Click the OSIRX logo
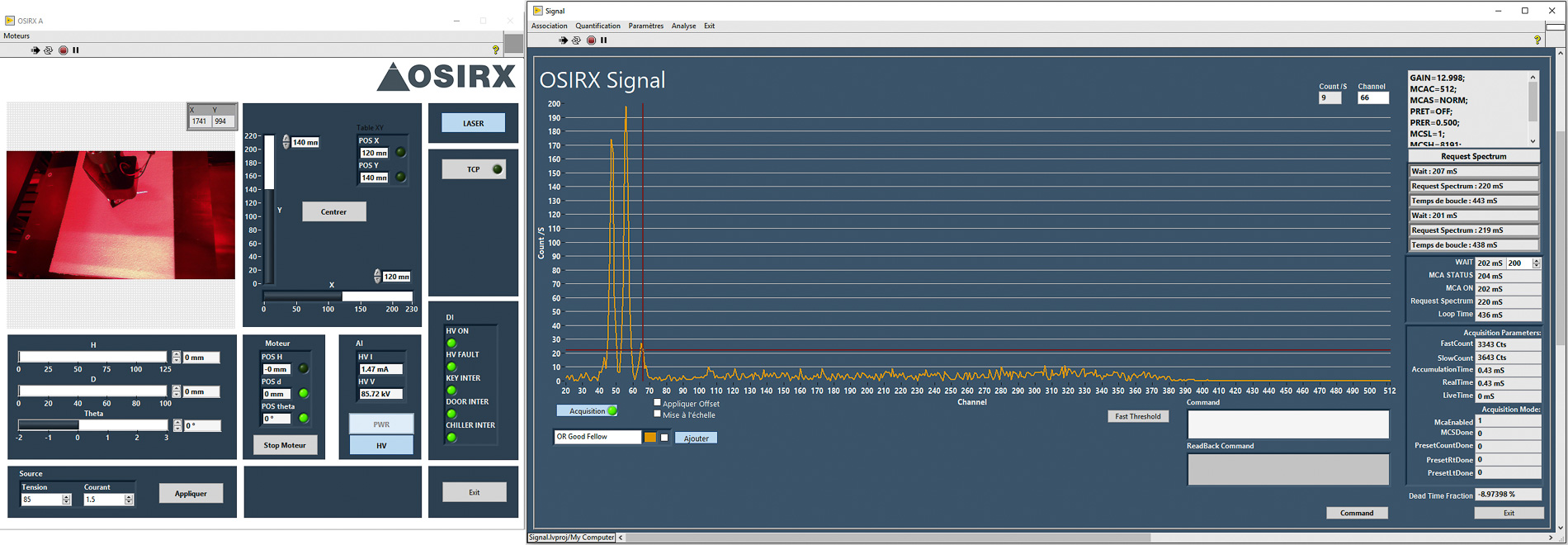Screen dimensions: 1568x545 click(446, 77)
